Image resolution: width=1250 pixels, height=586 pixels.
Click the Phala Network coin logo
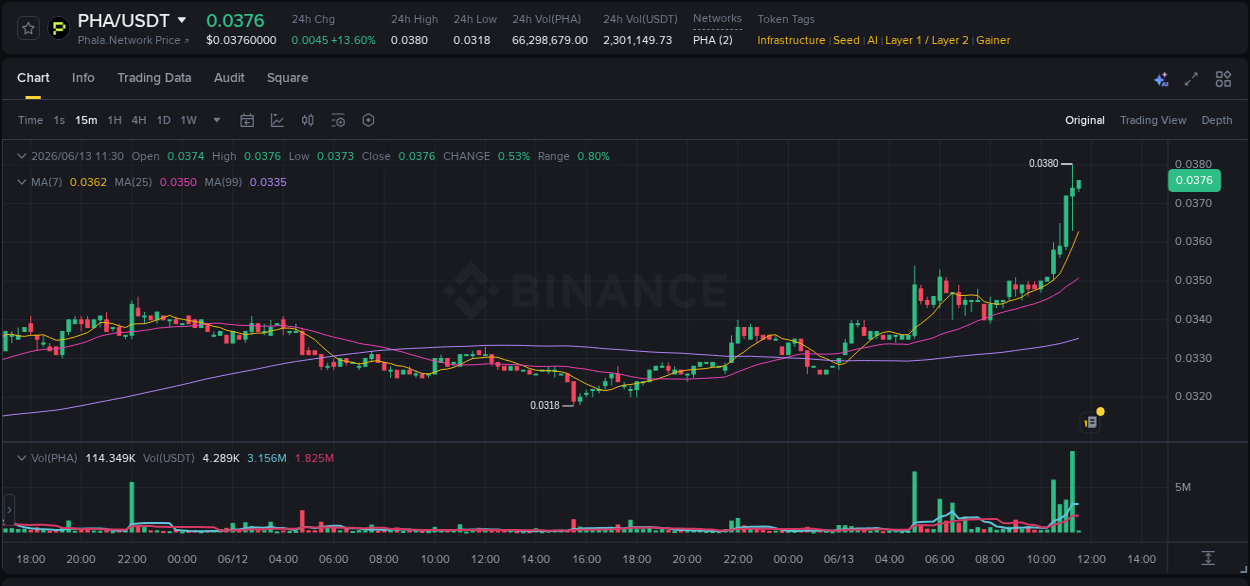59,28
